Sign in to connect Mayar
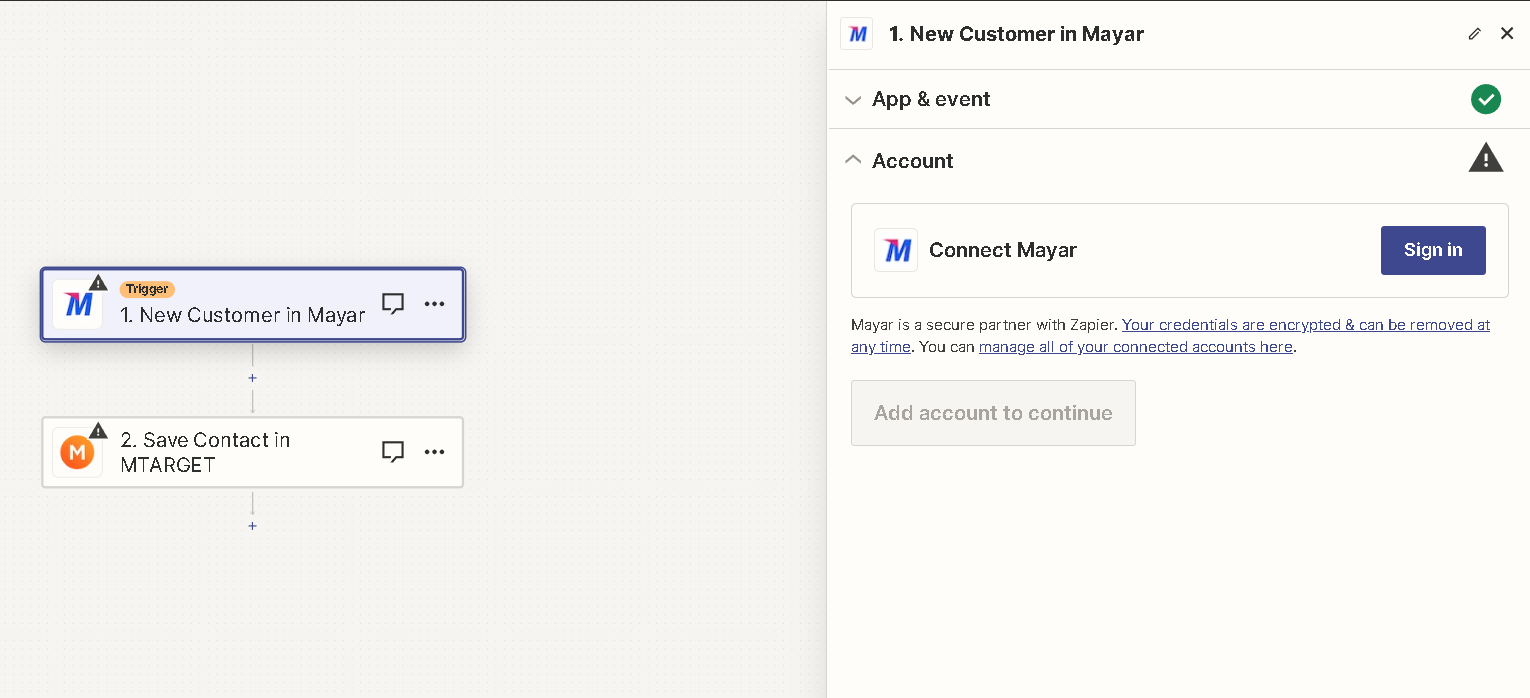 click(x=1433, y=250)
